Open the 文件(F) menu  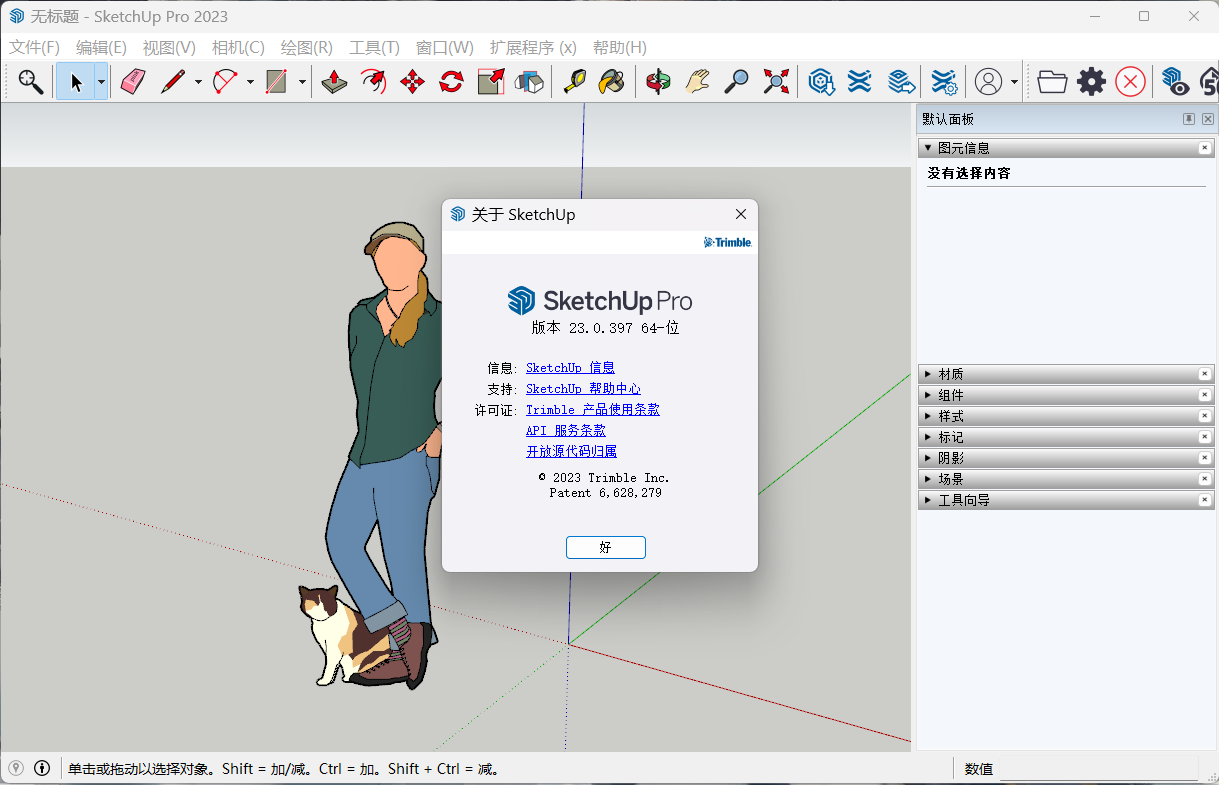click(35, 47)
